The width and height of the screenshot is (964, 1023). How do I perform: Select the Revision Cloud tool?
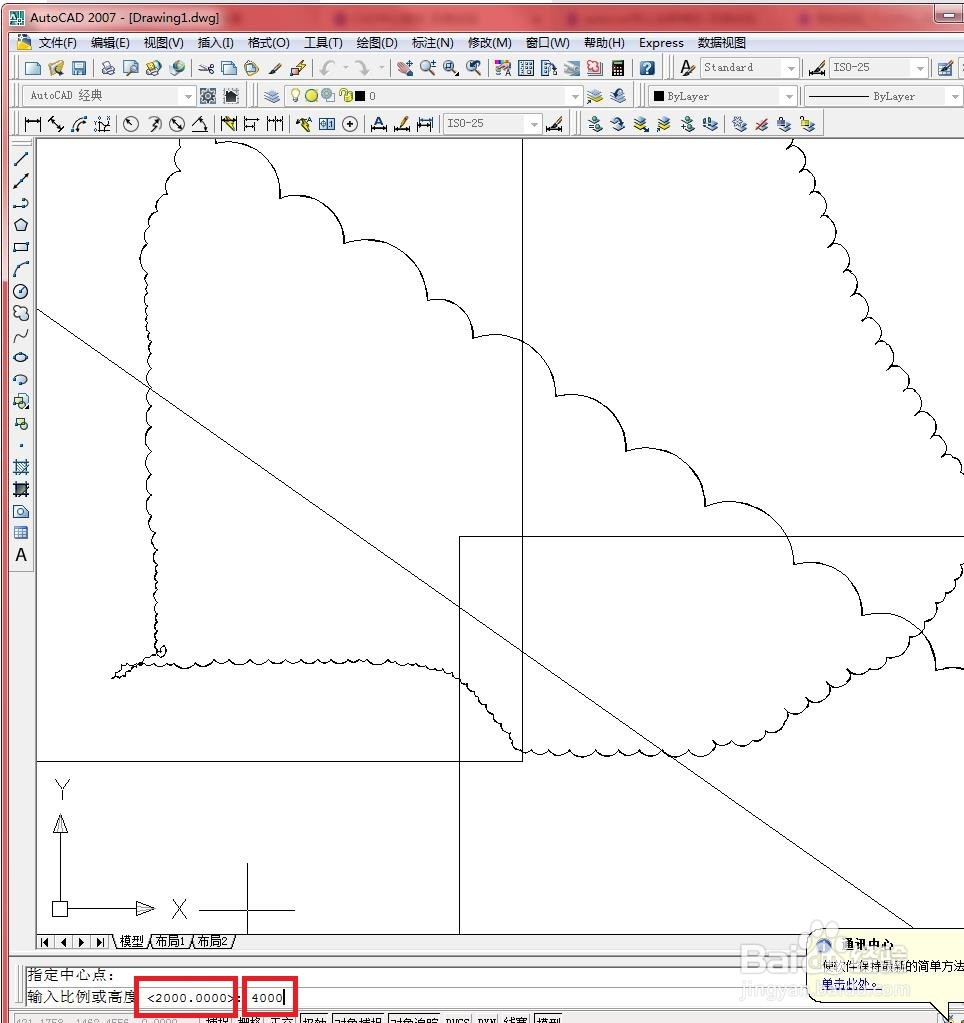pos(21,314)
